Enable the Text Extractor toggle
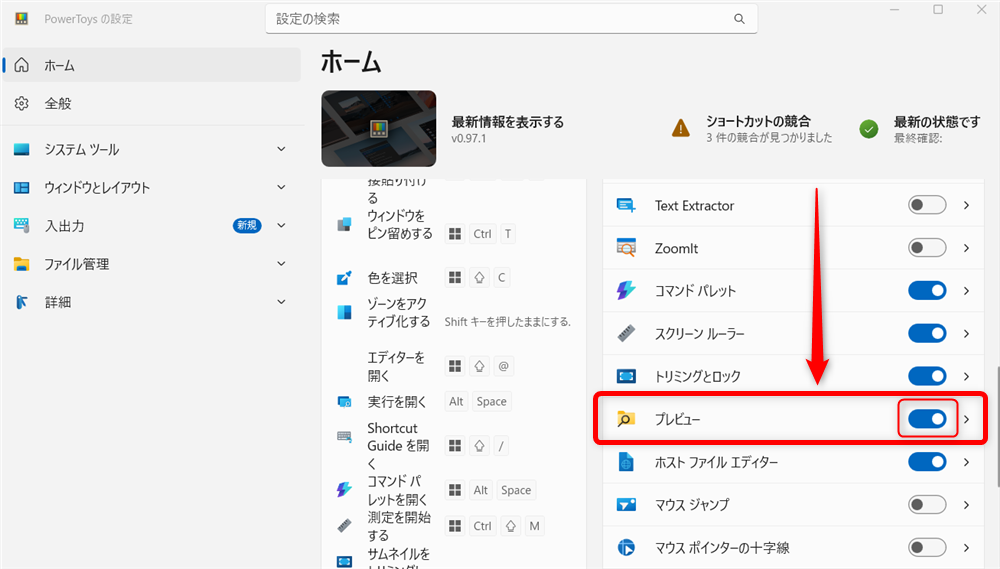 point(927,205)
